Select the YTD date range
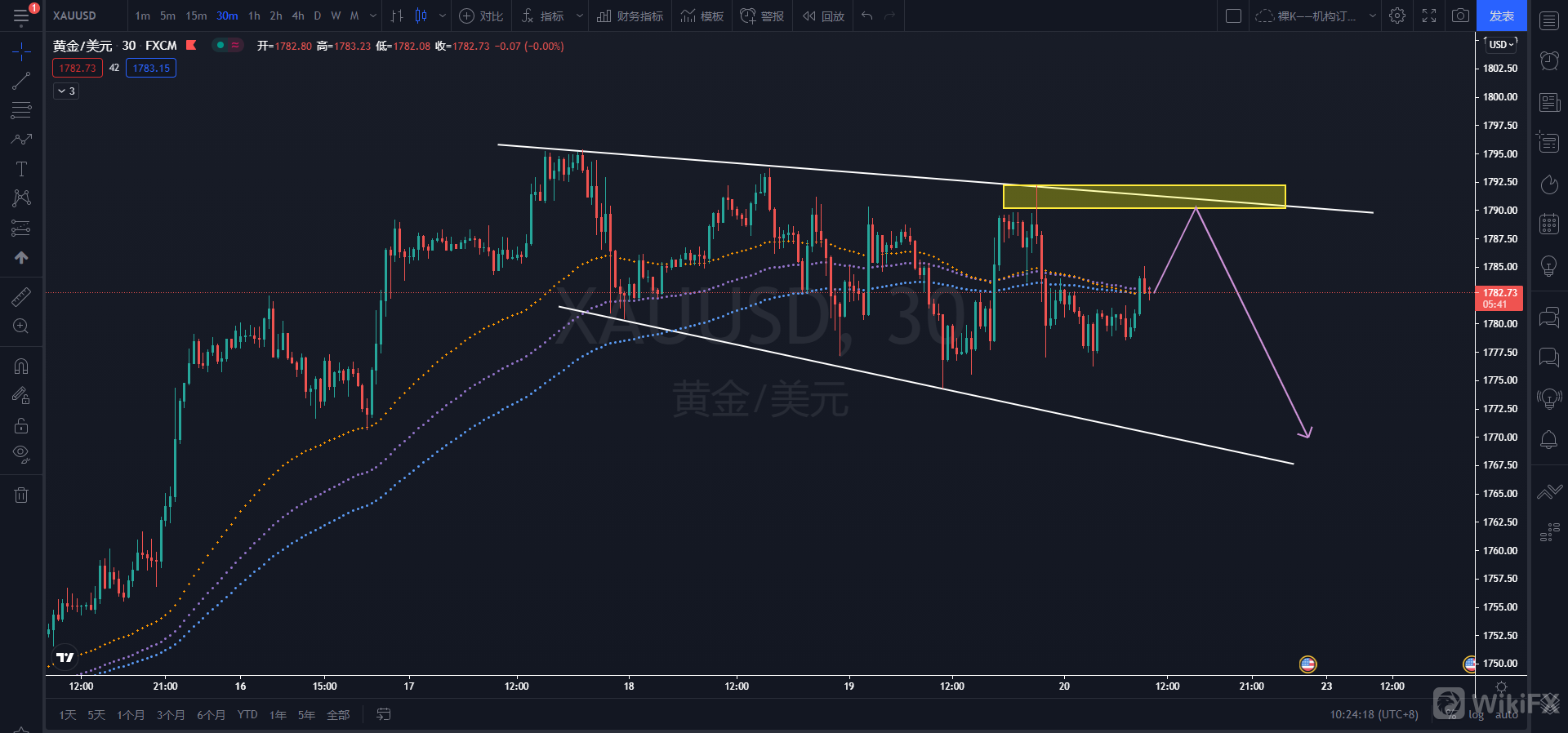 (247, 715)
